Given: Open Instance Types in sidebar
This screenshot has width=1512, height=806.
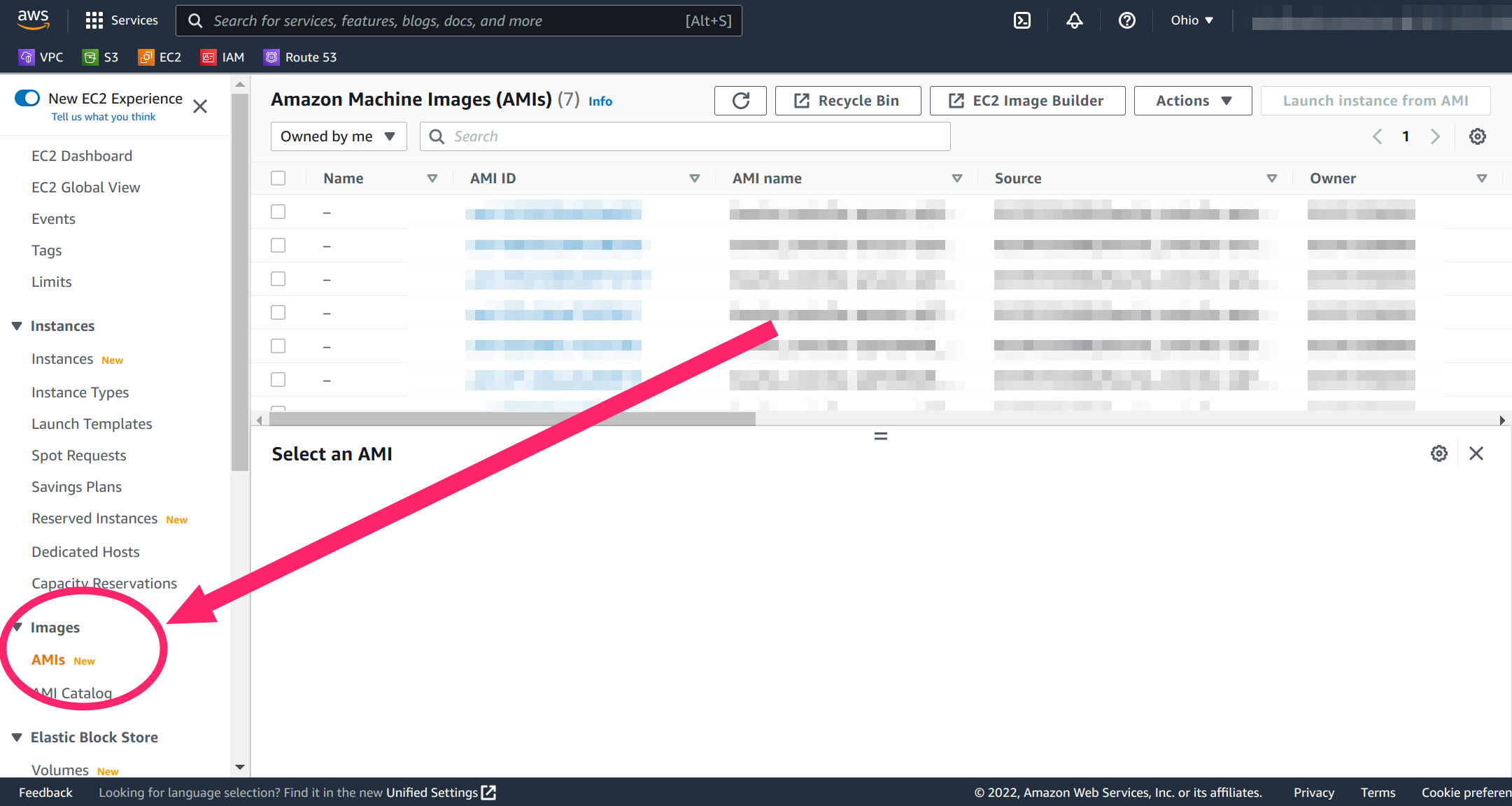Looking at the screenshot, I should 80,393.
